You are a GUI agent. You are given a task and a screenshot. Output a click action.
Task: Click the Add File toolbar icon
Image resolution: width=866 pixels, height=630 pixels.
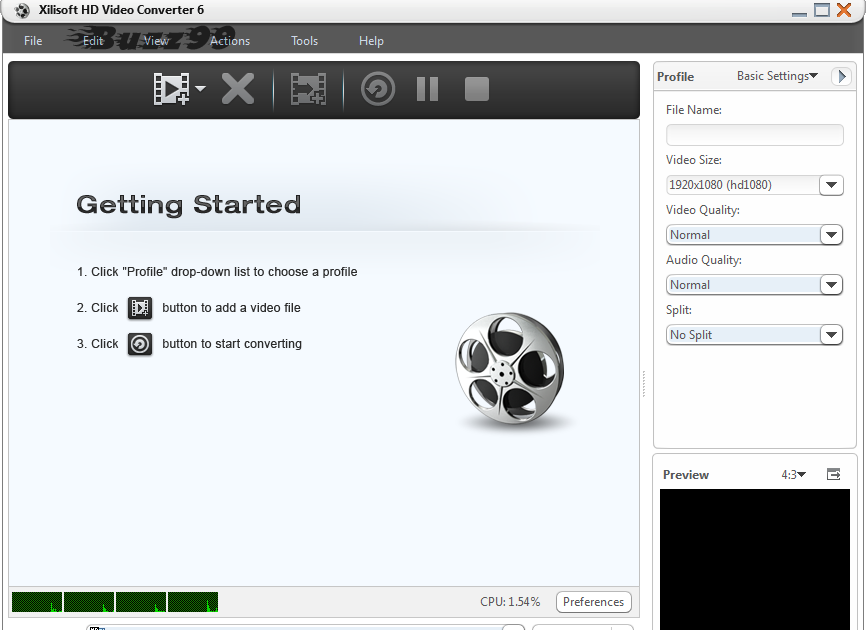coord(172,88)
